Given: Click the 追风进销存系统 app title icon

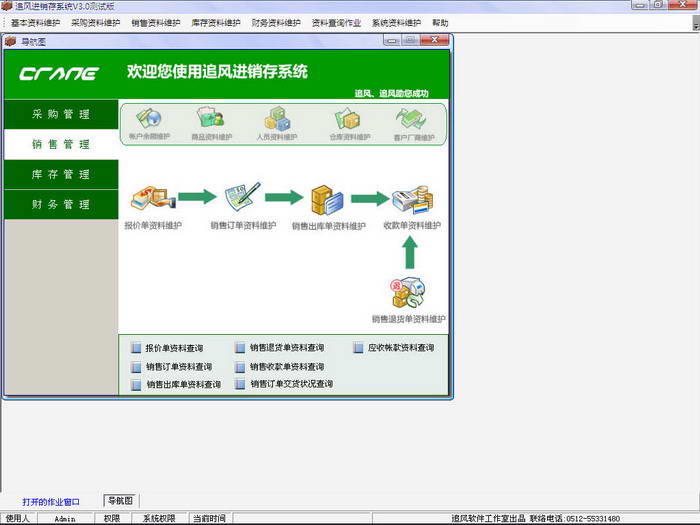Looking at the screenshot, I should (x=7, y=6).
